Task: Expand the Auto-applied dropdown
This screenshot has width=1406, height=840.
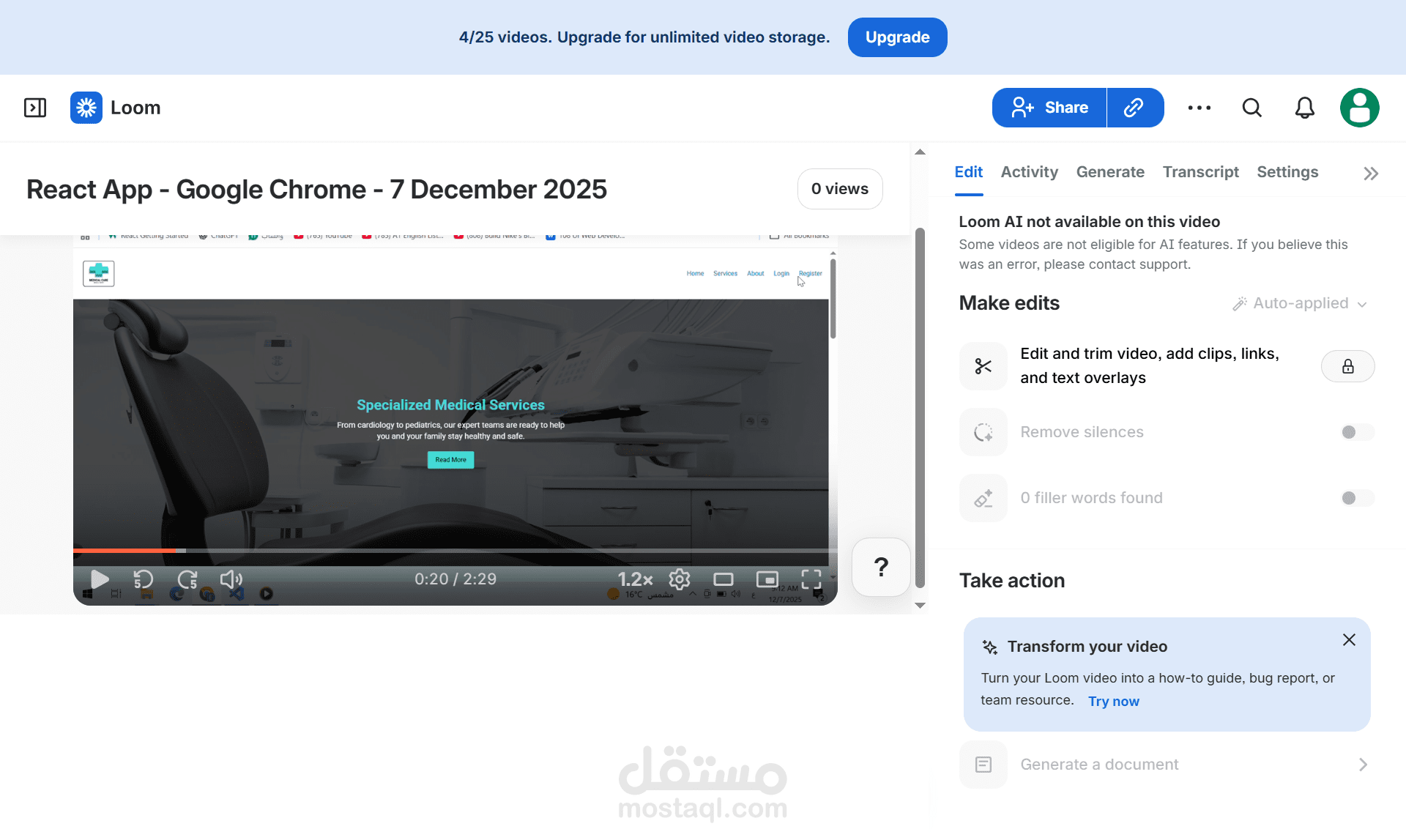Action: coord(1300,303)
